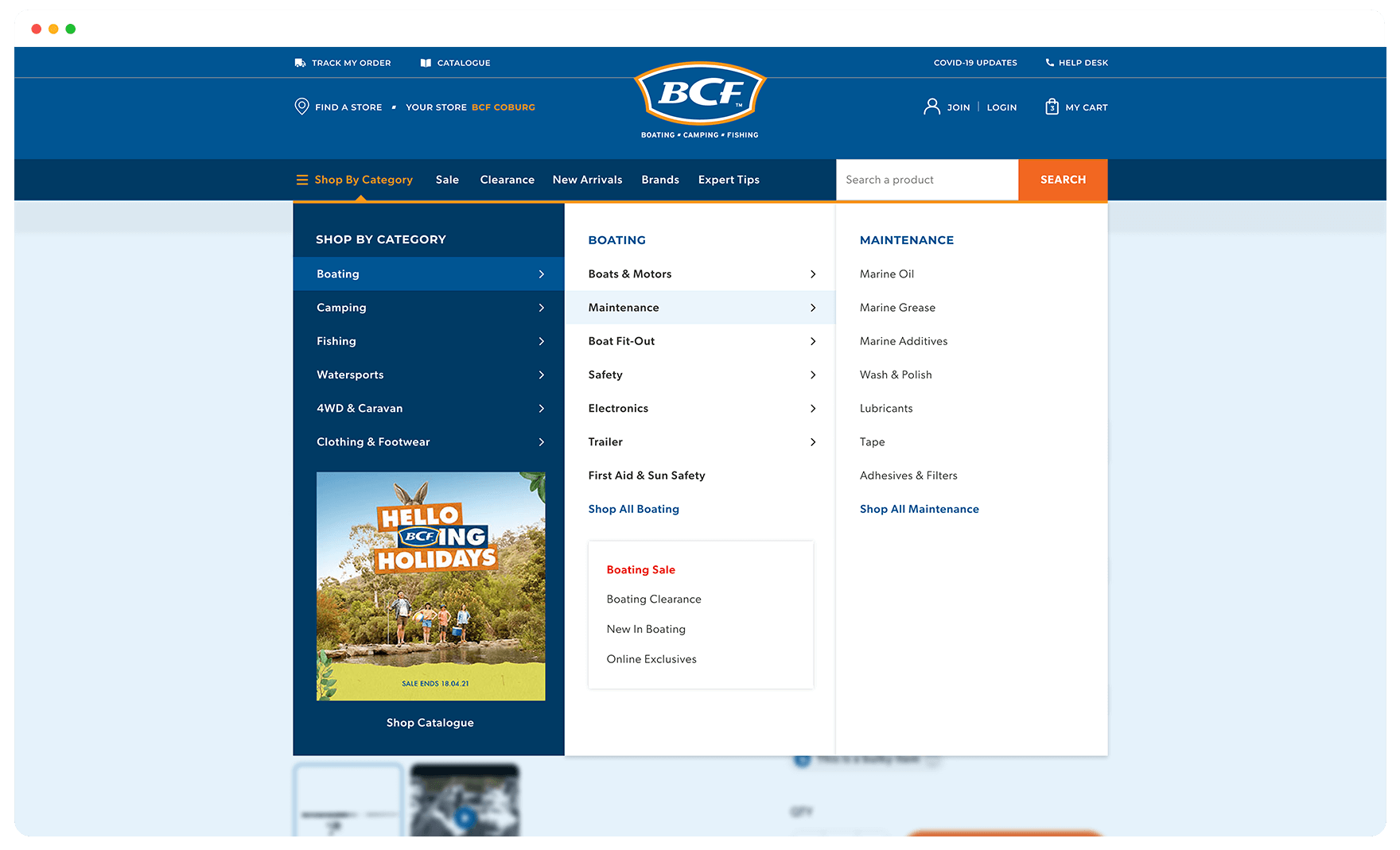
Task: Expand the Boating category chevron
Action: [542, 274]
